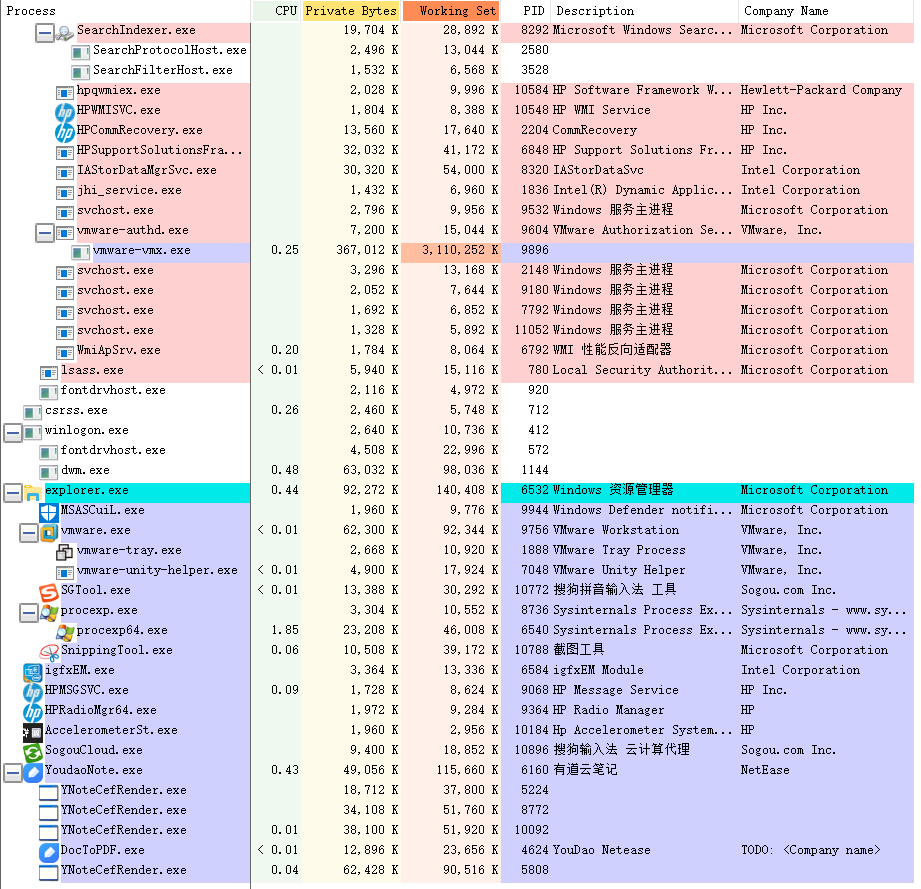Select the svchost.exe row with PID 11052
The height and width of the screenshot is (889, 921).
457,330
